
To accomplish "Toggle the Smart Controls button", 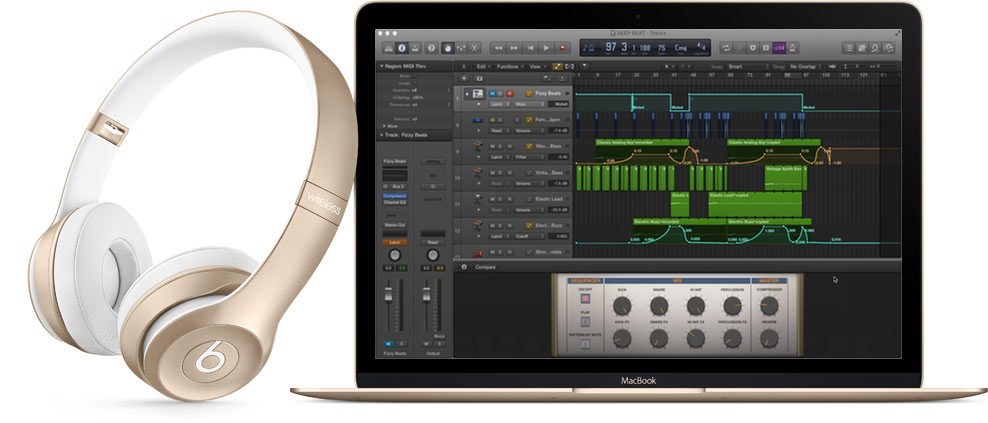I will pyautogui.click(x=447, y=47).
